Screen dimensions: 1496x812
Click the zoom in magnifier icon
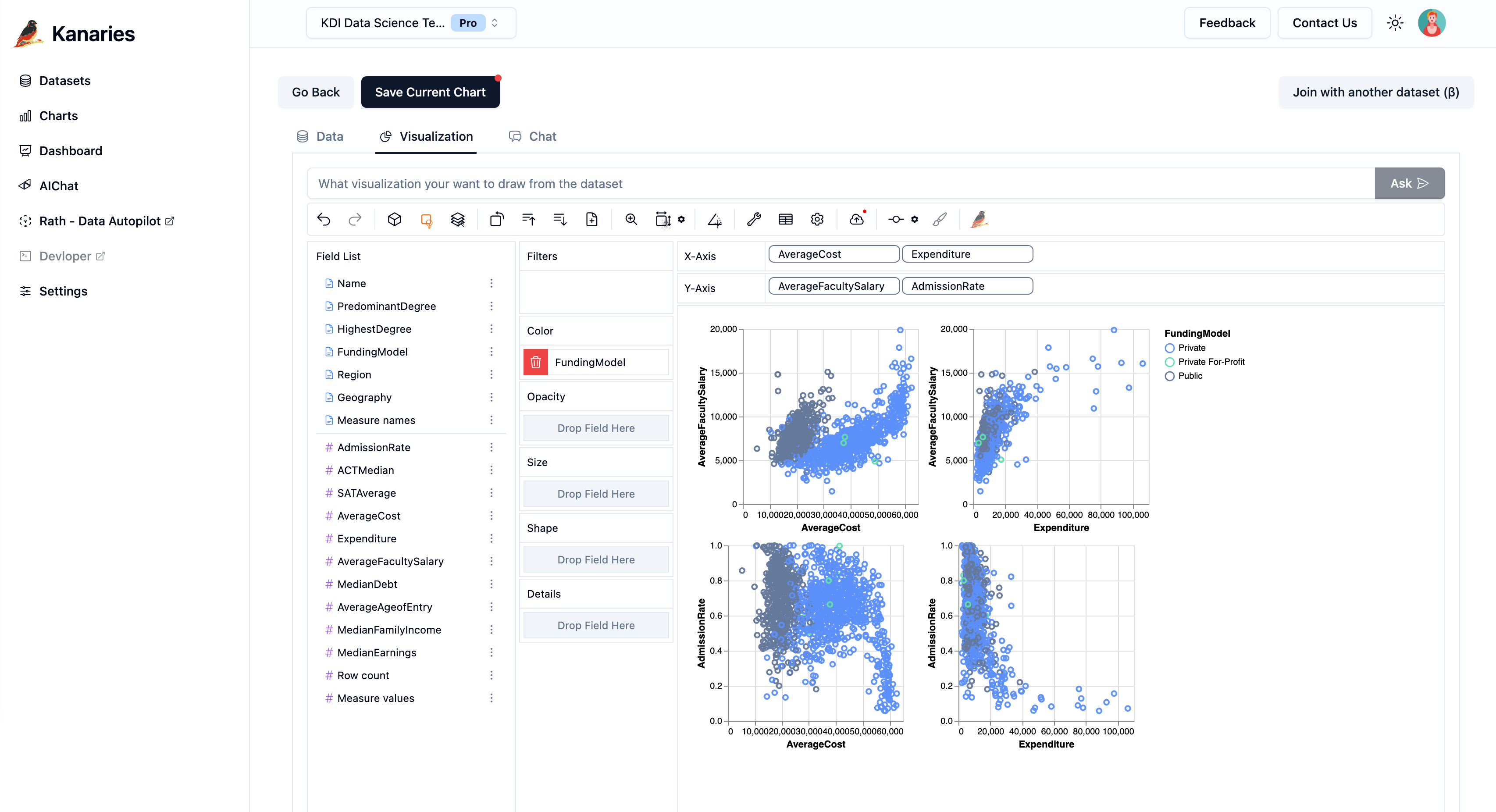point(631,219)
